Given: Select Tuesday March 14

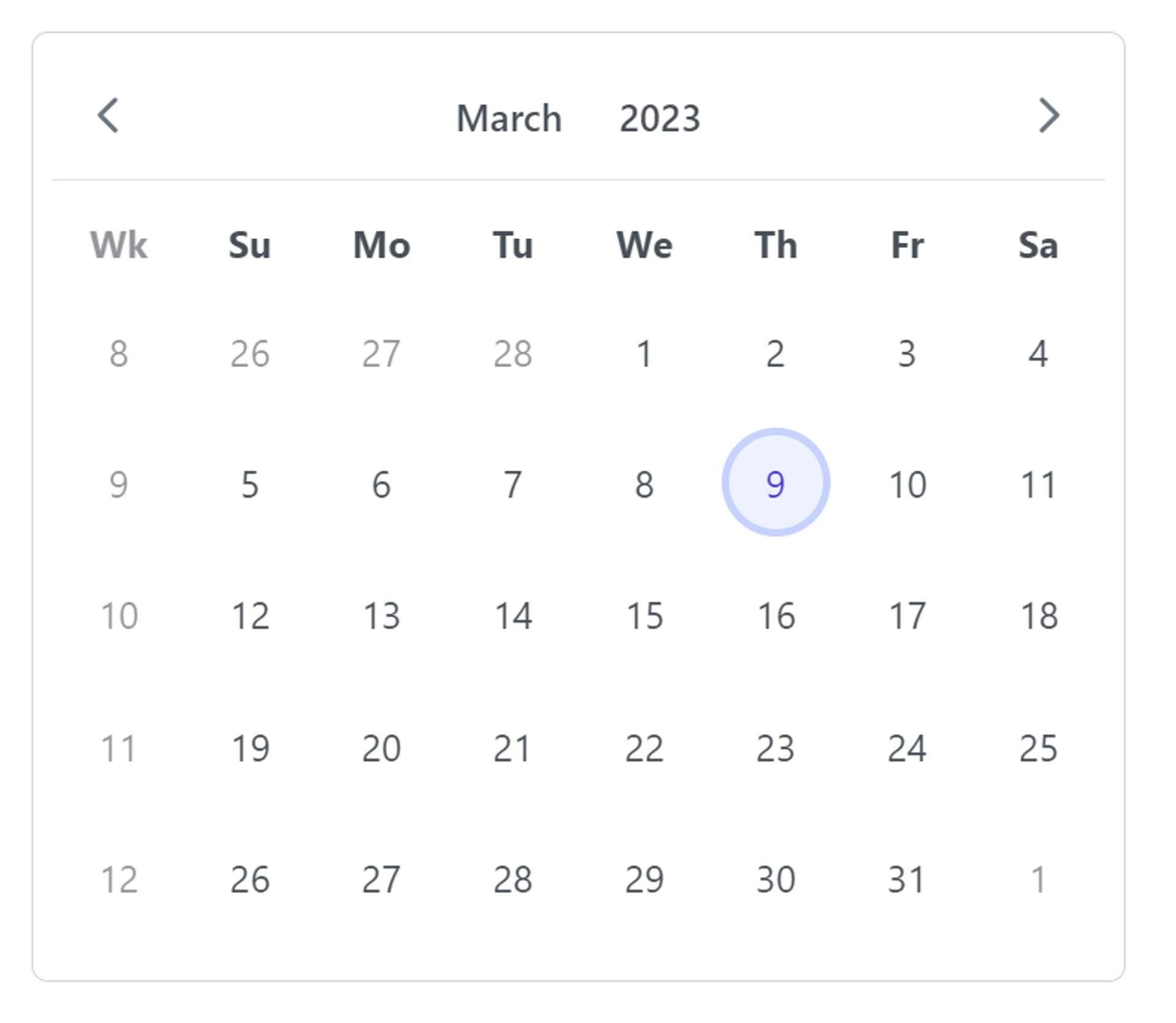Looking at the screenshot, I should click(513, 615).
